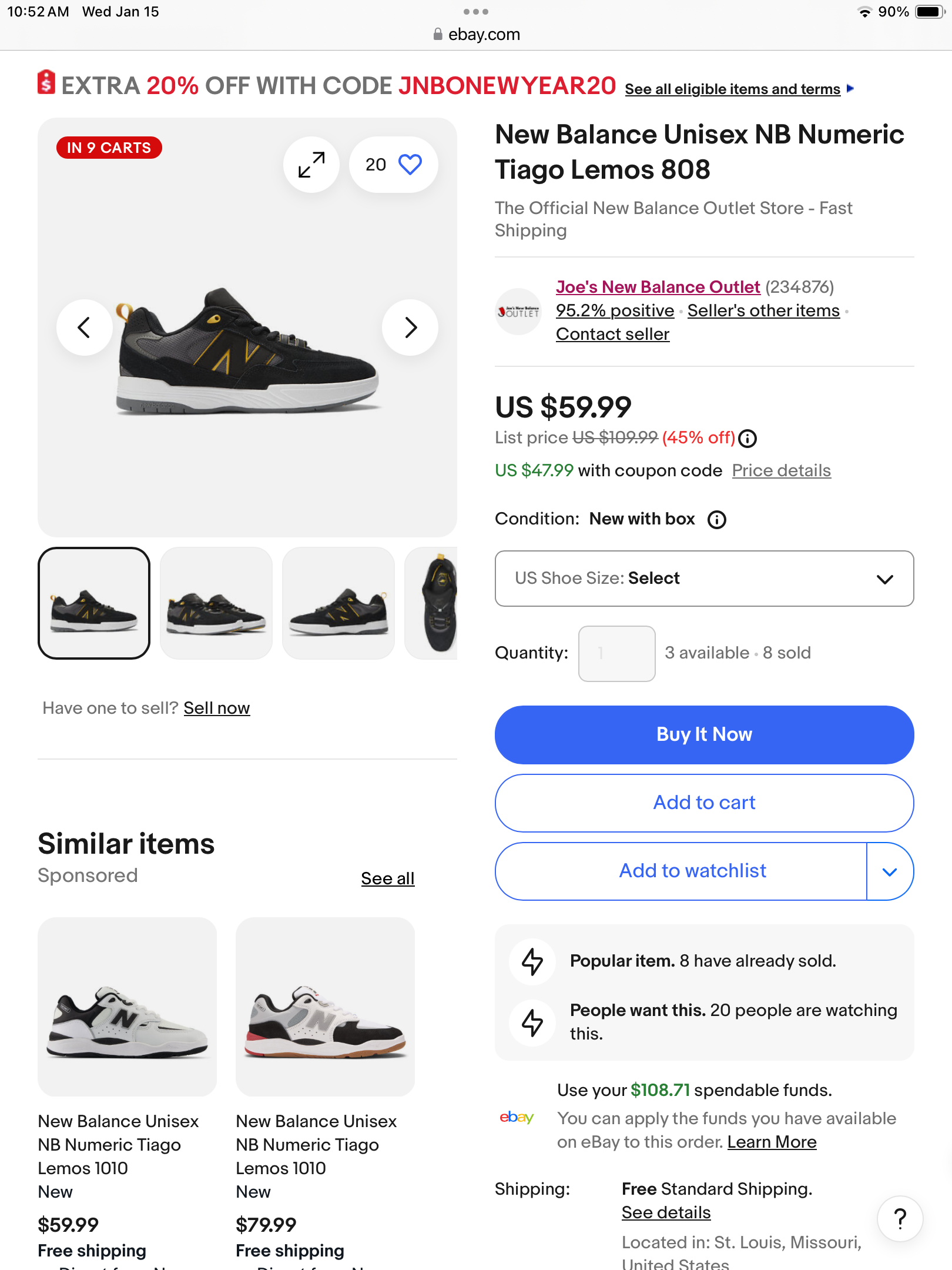Select the second shoe thumbnail
The width and height of the screenshot is (952, 1270).
tap(216, 603)
